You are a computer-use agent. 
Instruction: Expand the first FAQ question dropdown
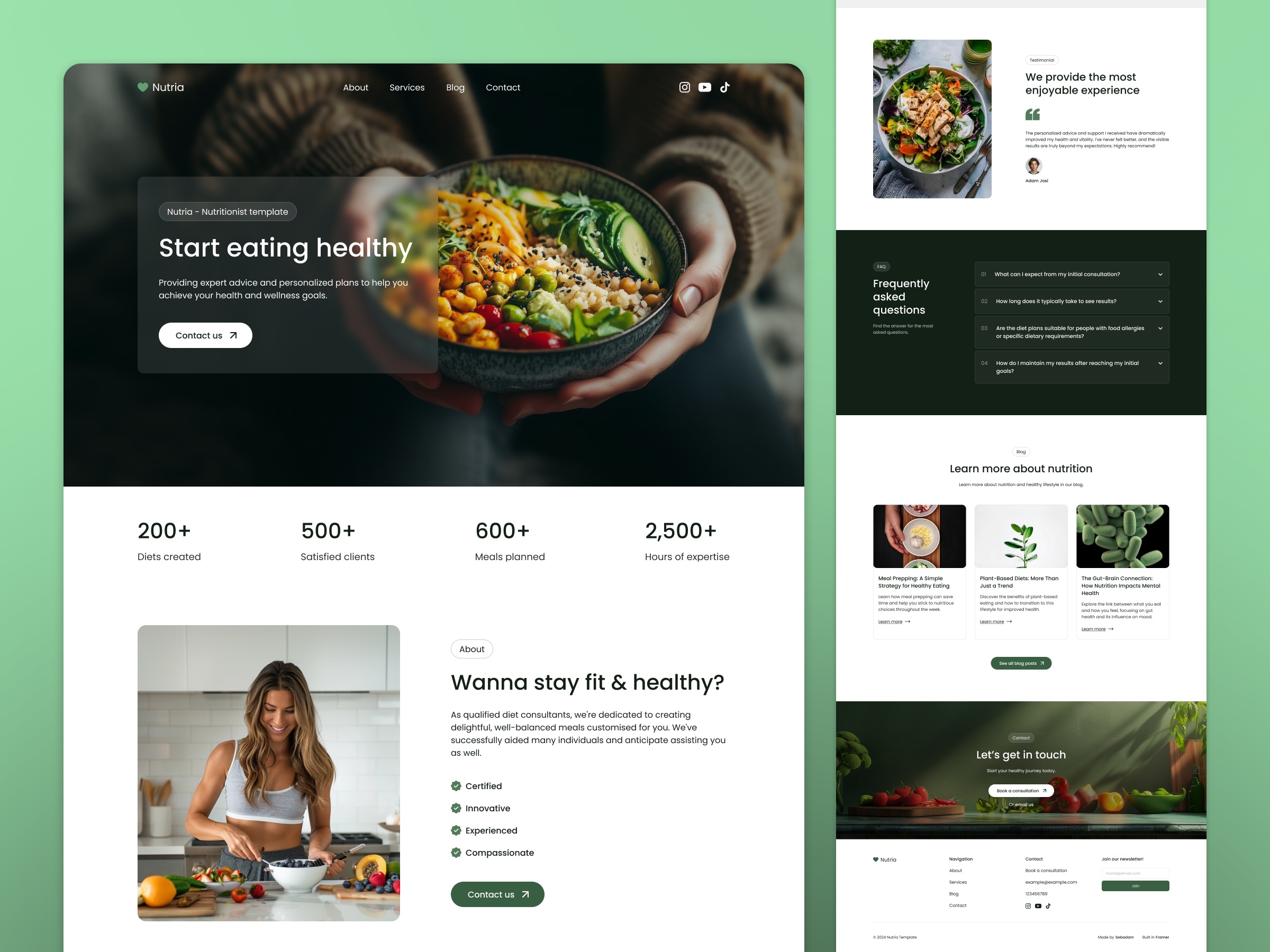(x=1158, y=272)
